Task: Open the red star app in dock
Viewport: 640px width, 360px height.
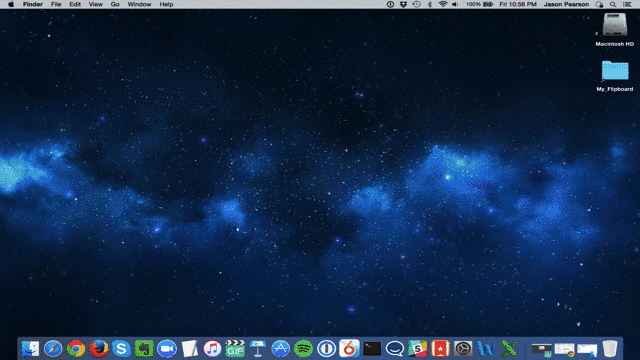Action: coord(440,349)
